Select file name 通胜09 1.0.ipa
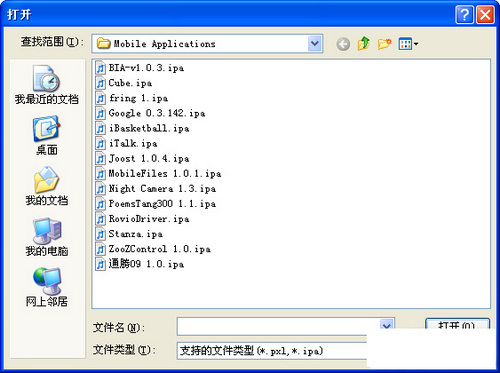Image resolution: width=500 pixels, height=373 pixels. click(x=146, y=264)
